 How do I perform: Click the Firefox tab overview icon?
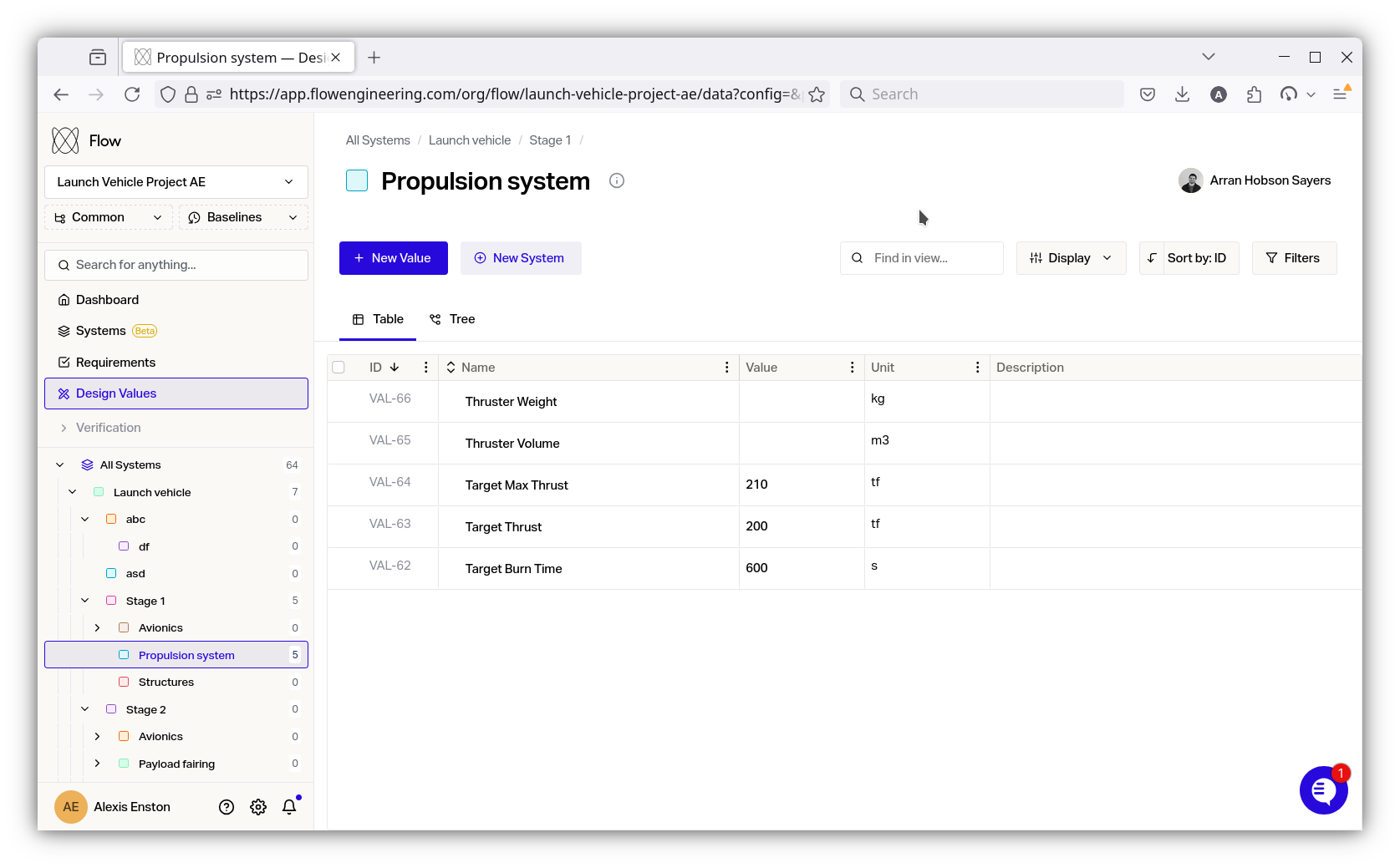point(98,58)
